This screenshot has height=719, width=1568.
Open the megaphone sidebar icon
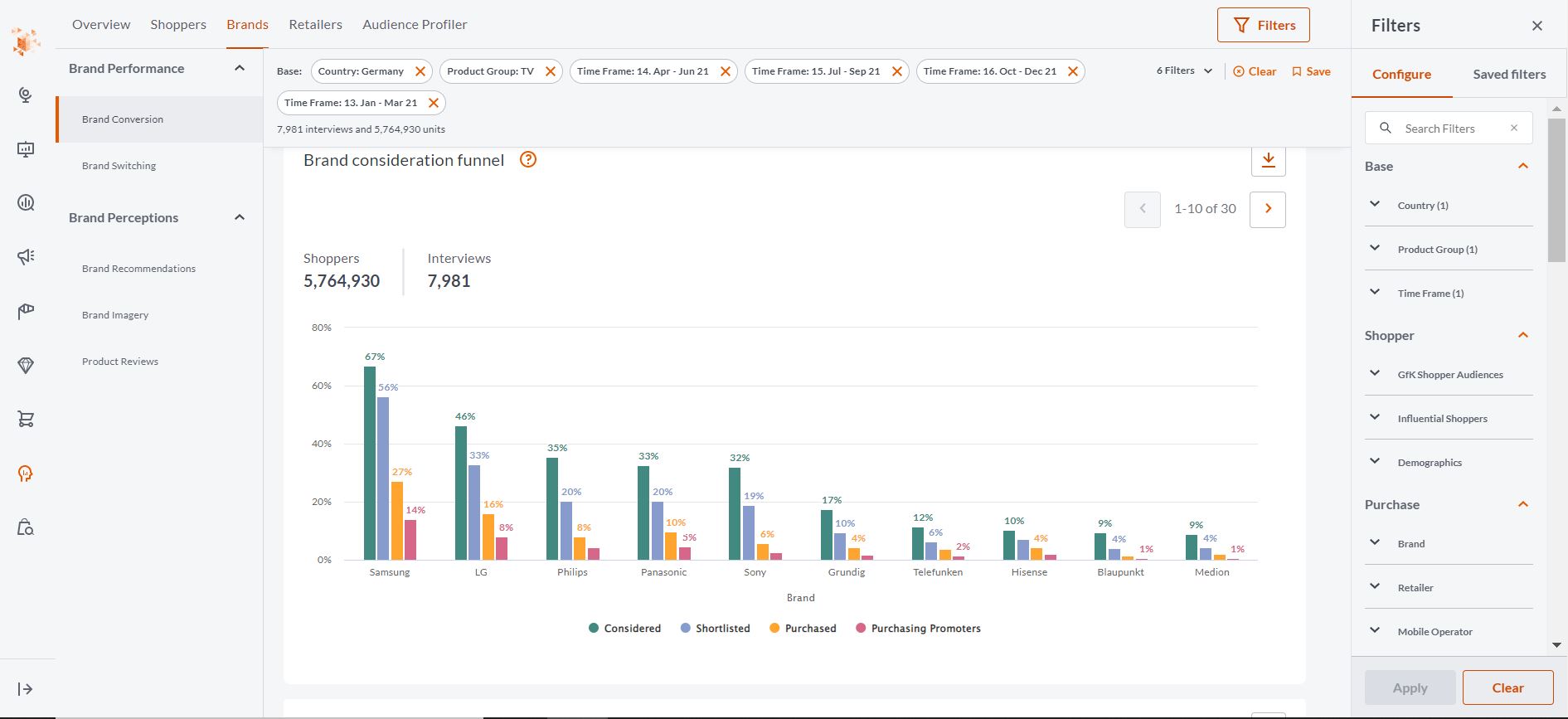coord(26,256)
